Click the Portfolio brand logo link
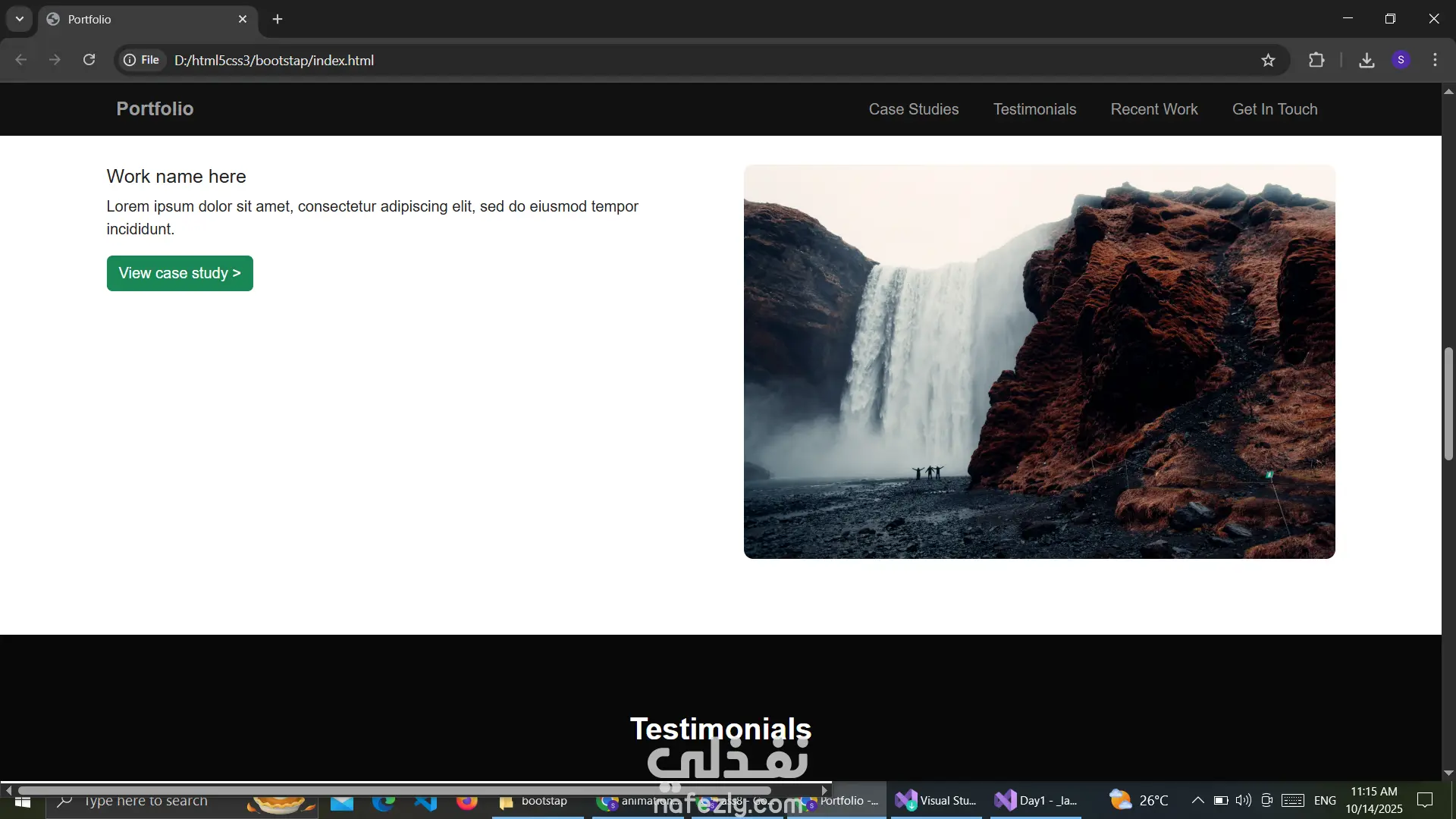Image resolution: width=1456 pixels, height=819 pixels. point(155,108)
